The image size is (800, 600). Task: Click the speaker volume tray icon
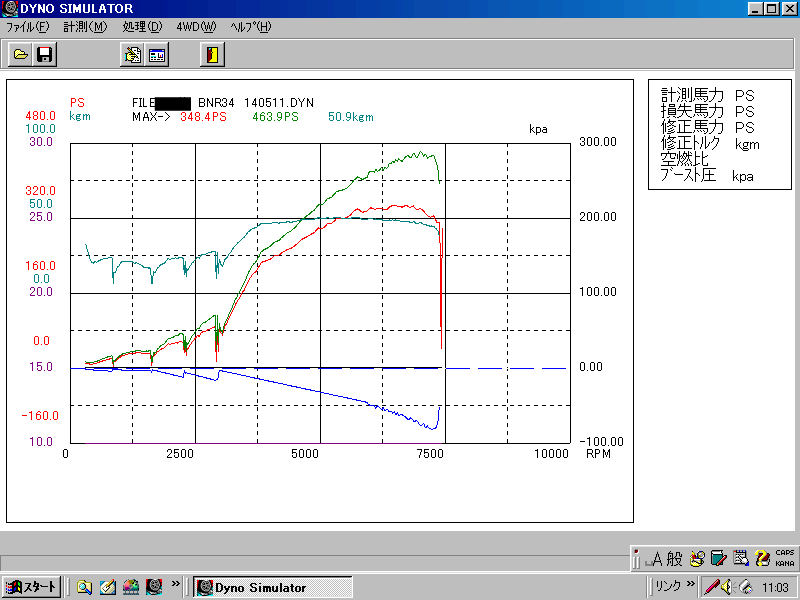(726, 587)
